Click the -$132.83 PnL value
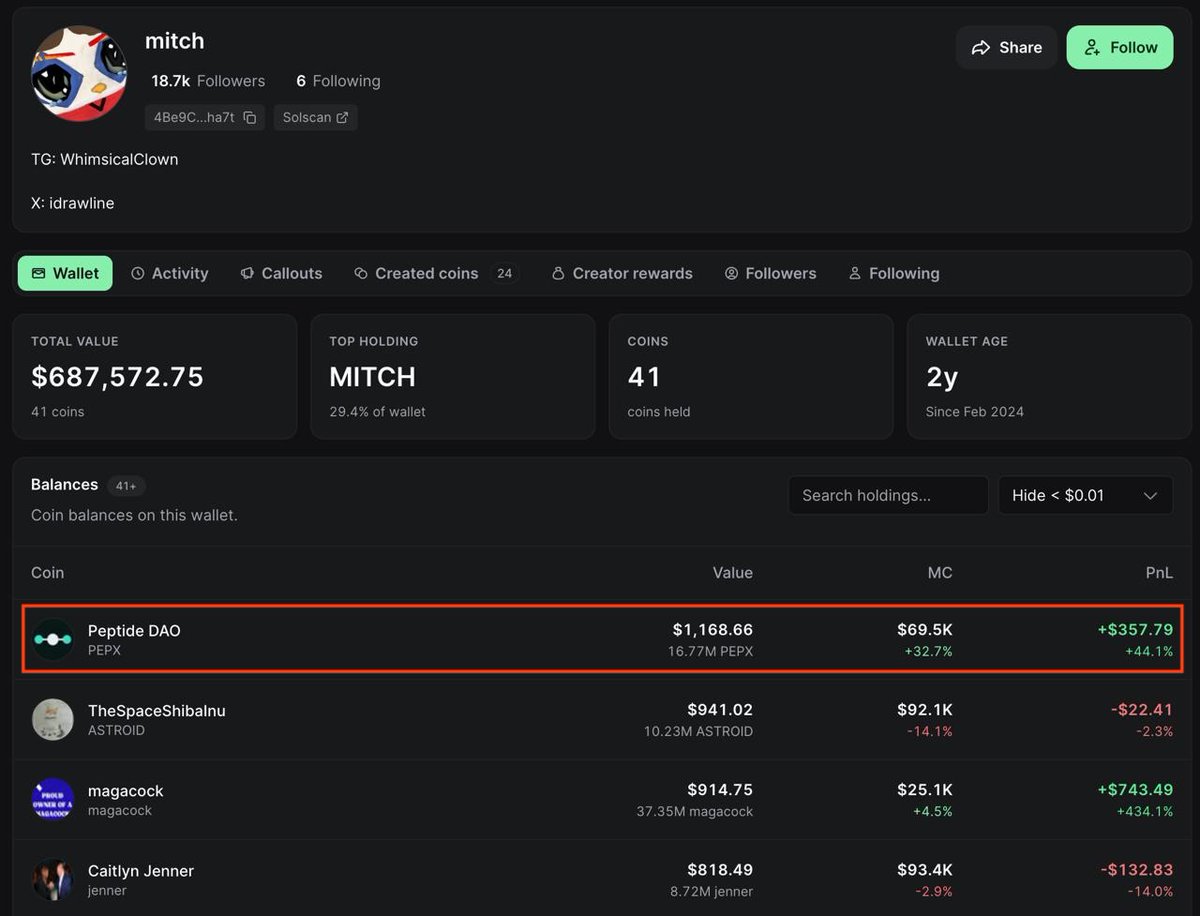Image resolution: width=1200 pixels, height=916 pixels. pos(1137,870)
